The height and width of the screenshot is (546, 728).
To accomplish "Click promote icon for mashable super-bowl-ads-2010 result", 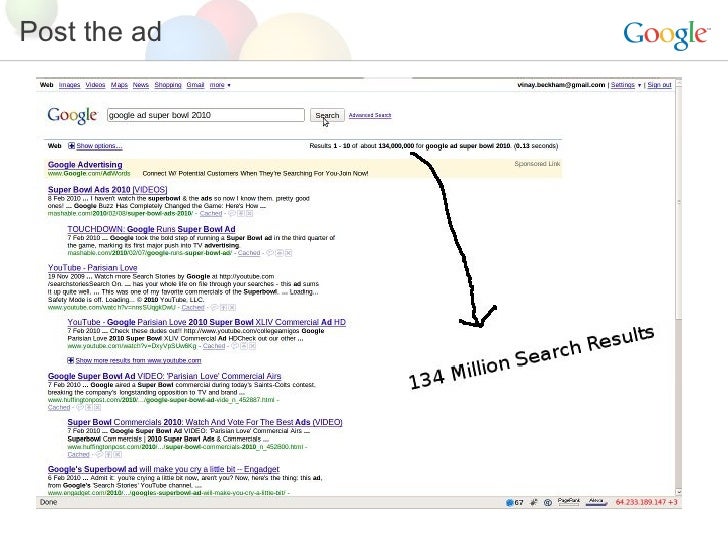I will click(x=241, y=214).
